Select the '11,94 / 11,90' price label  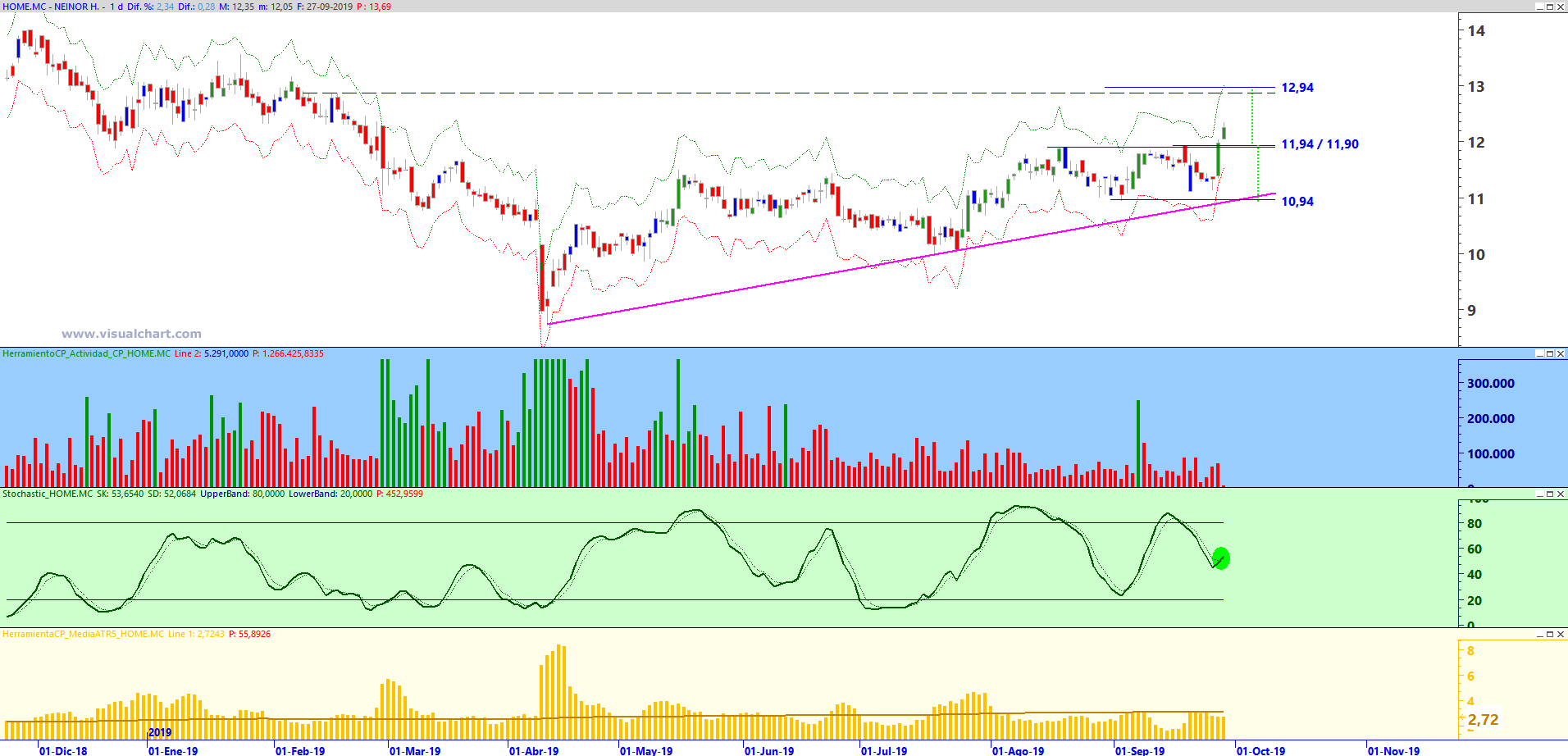[1320, 144]
